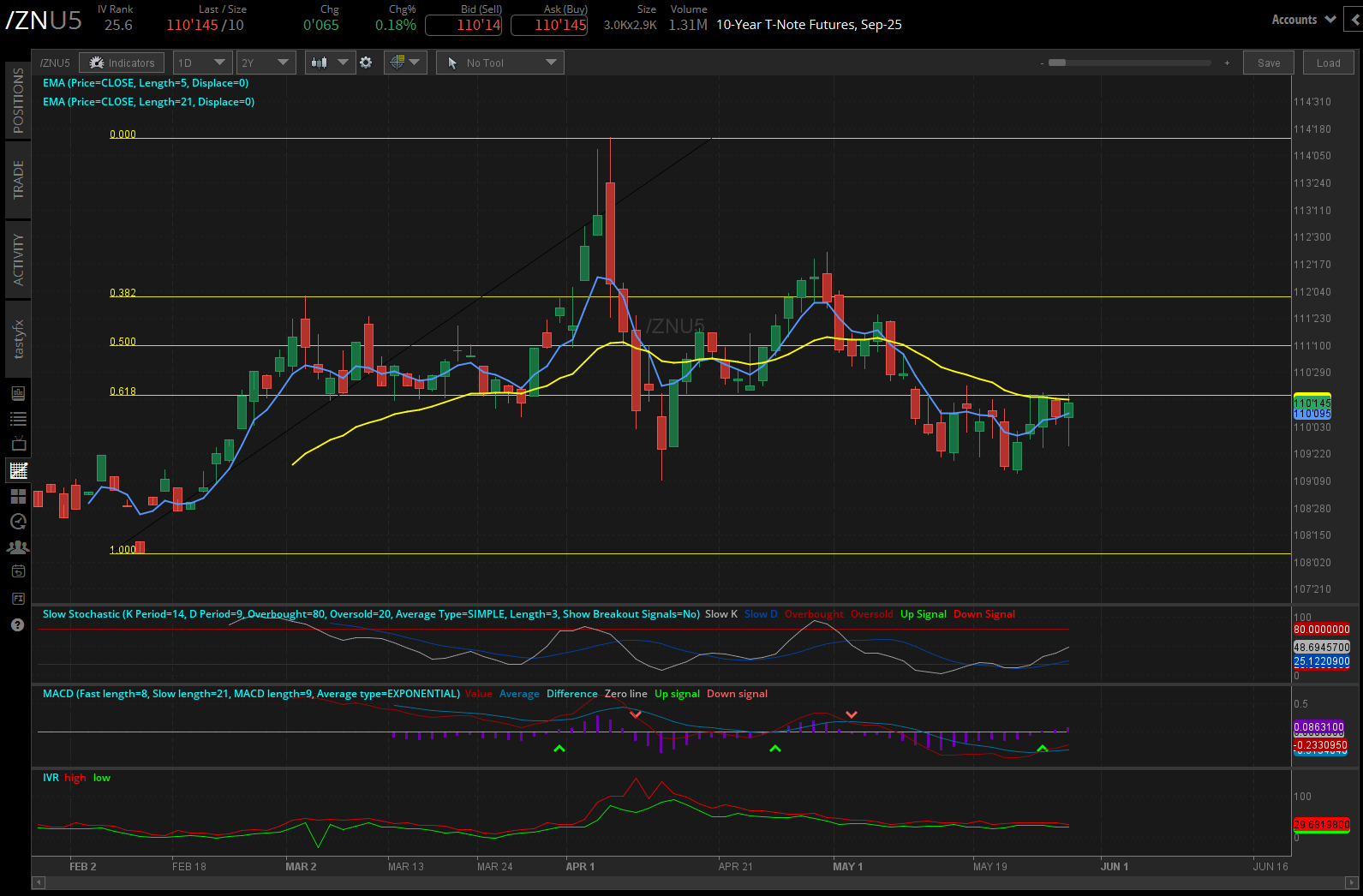Open the 2Y time range dropdown
The width and height of the screenshot is (1363, 896).
266,63
